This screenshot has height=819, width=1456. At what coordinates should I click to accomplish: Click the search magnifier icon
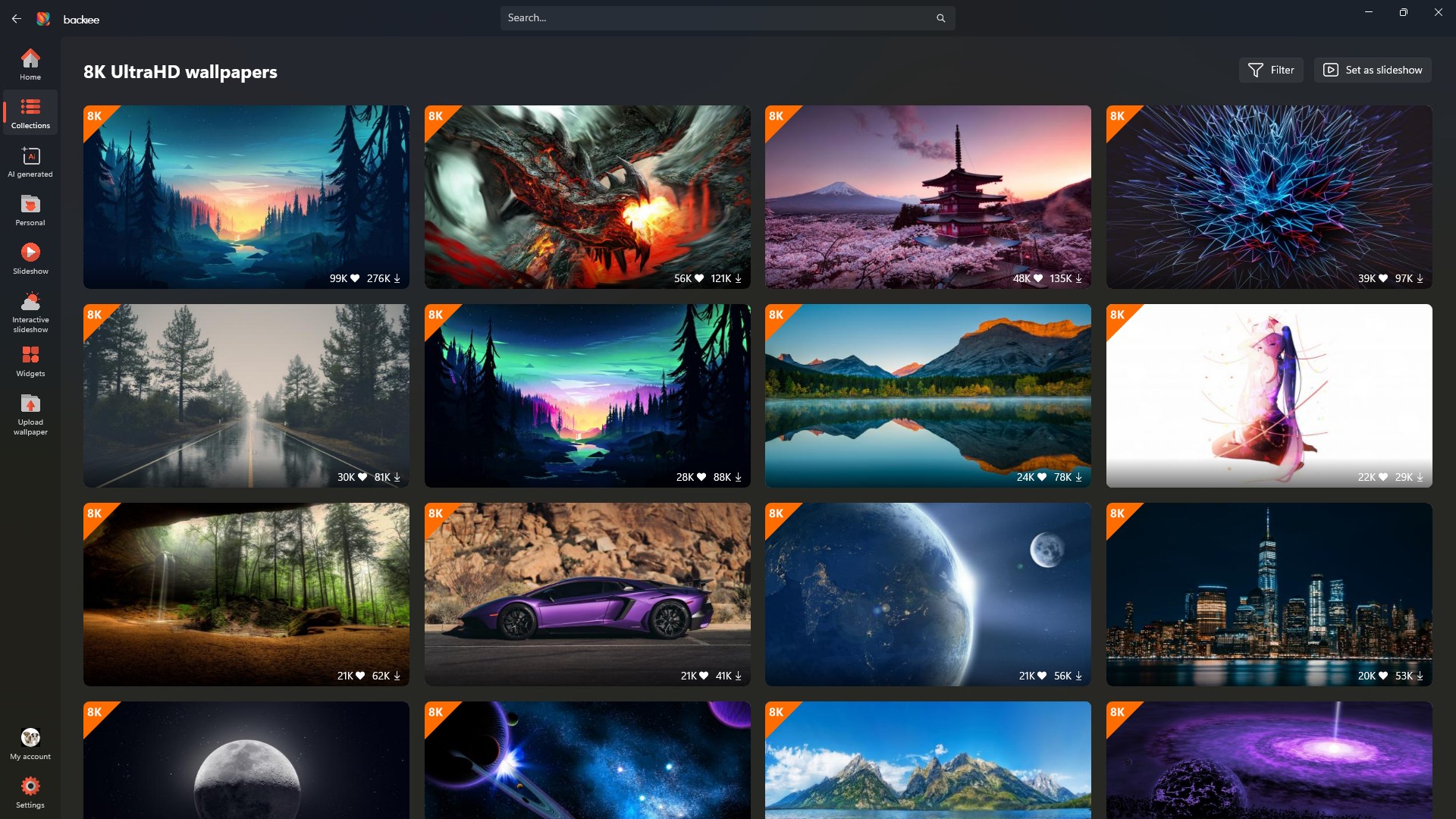coord(940,17)
